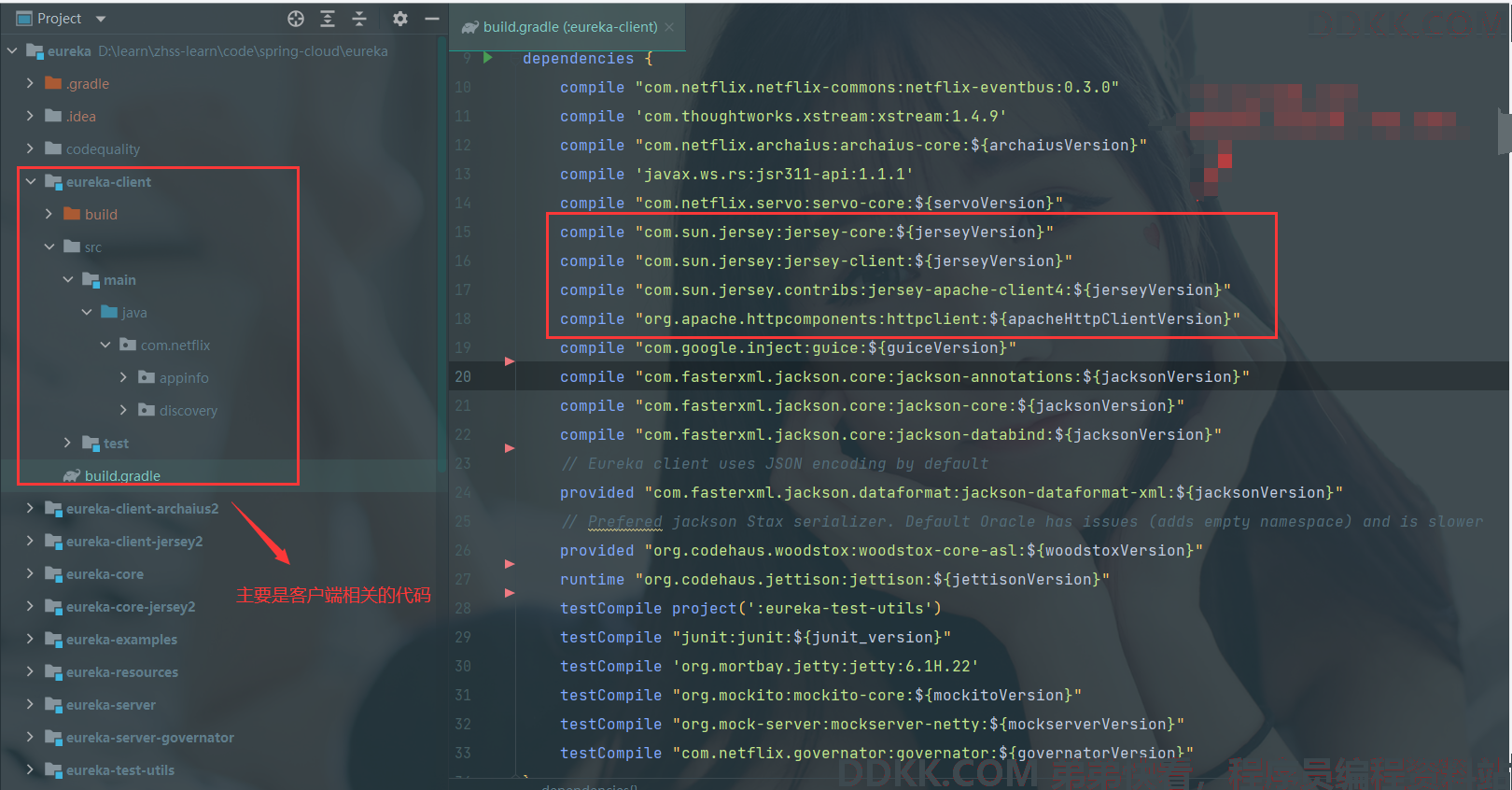This screenshot has height=790, width=1512.
Task: Expand the test folder
Action: (x=68, y=444)
